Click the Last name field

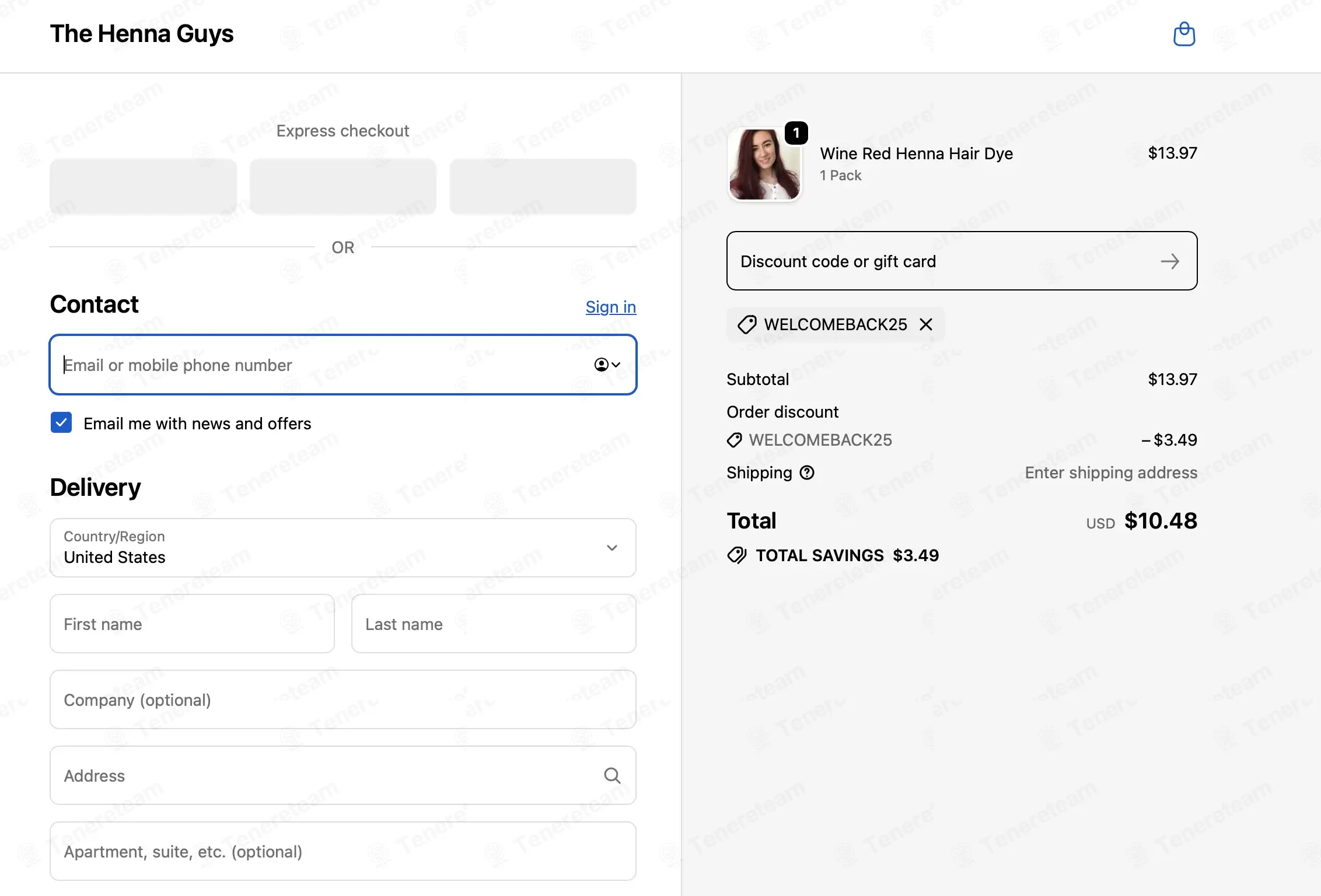[494, 624]
